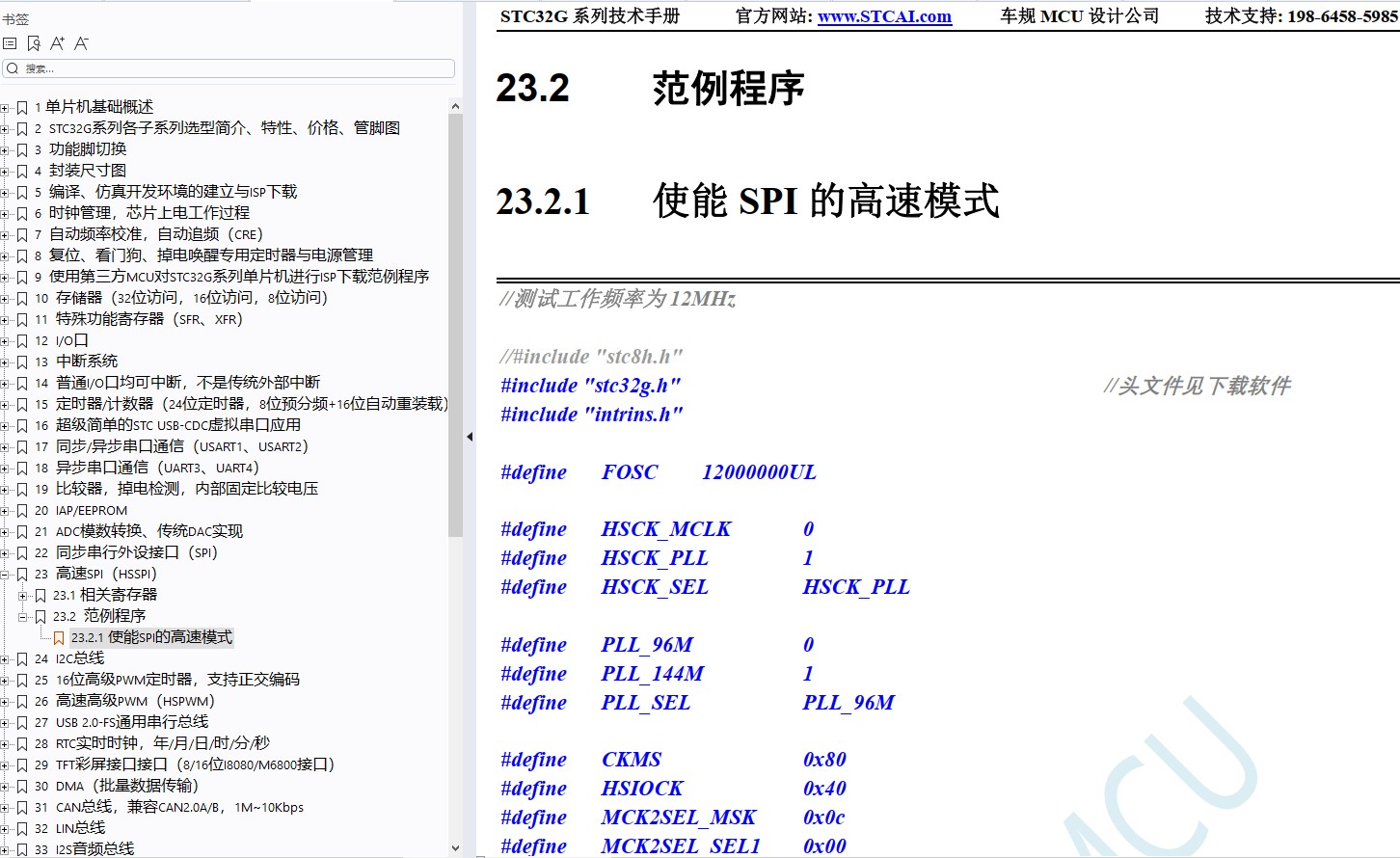Click bookmark icon beside 3 功能脚切换
Viewport: 1400px width, 858px height.
(x=22, y=149)
